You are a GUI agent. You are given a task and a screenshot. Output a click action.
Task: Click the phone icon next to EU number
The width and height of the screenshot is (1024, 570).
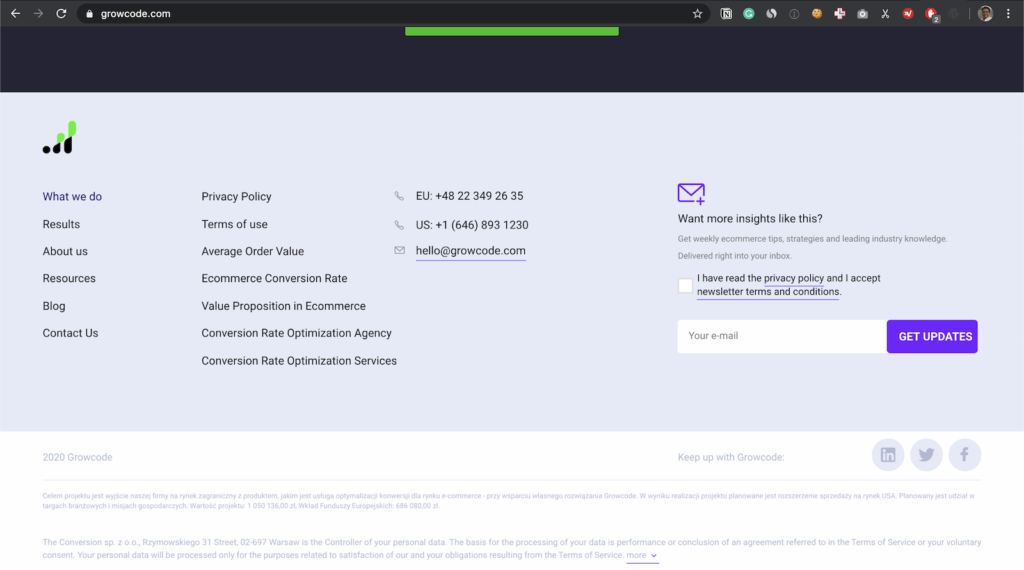[399, 196]
